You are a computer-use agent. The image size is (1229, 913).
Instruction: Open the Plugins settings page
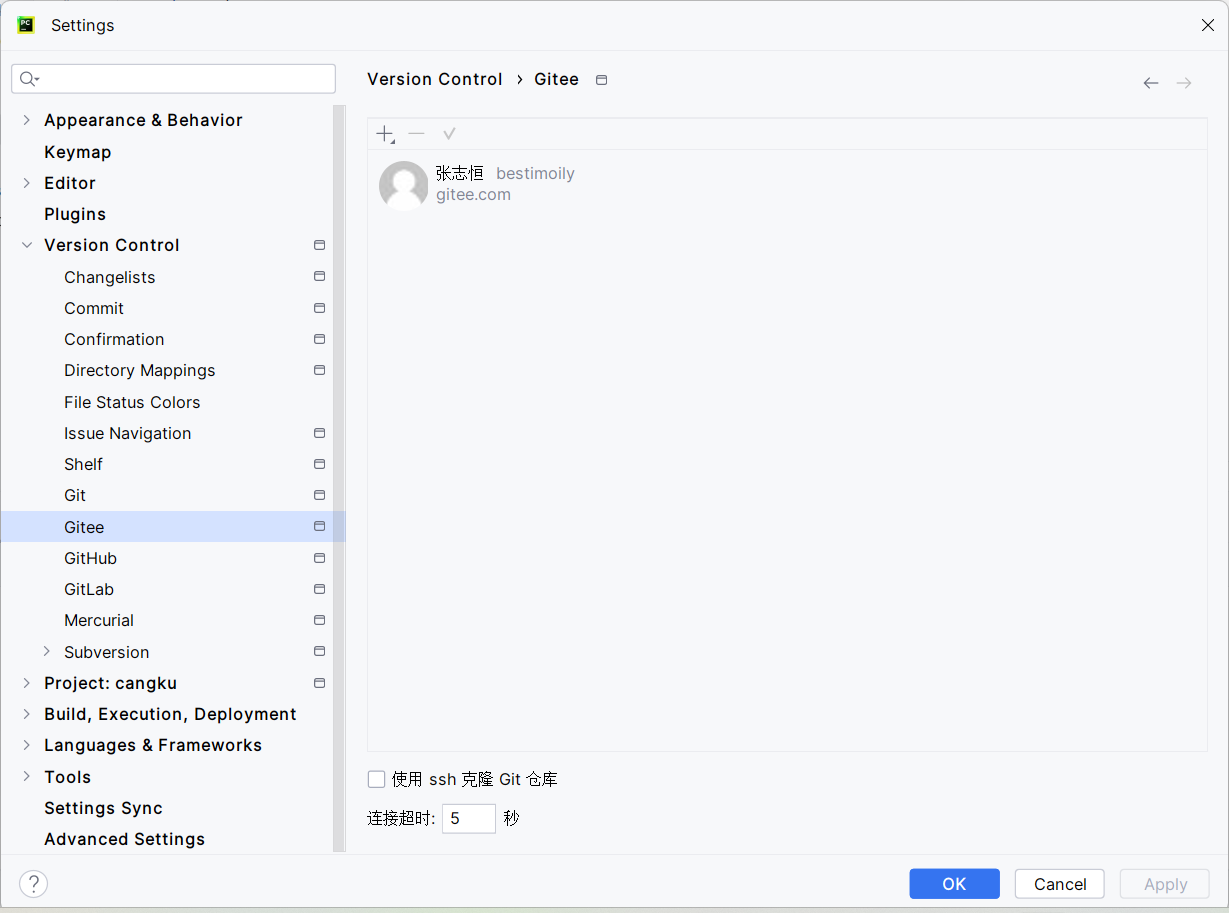pos(75,214)
